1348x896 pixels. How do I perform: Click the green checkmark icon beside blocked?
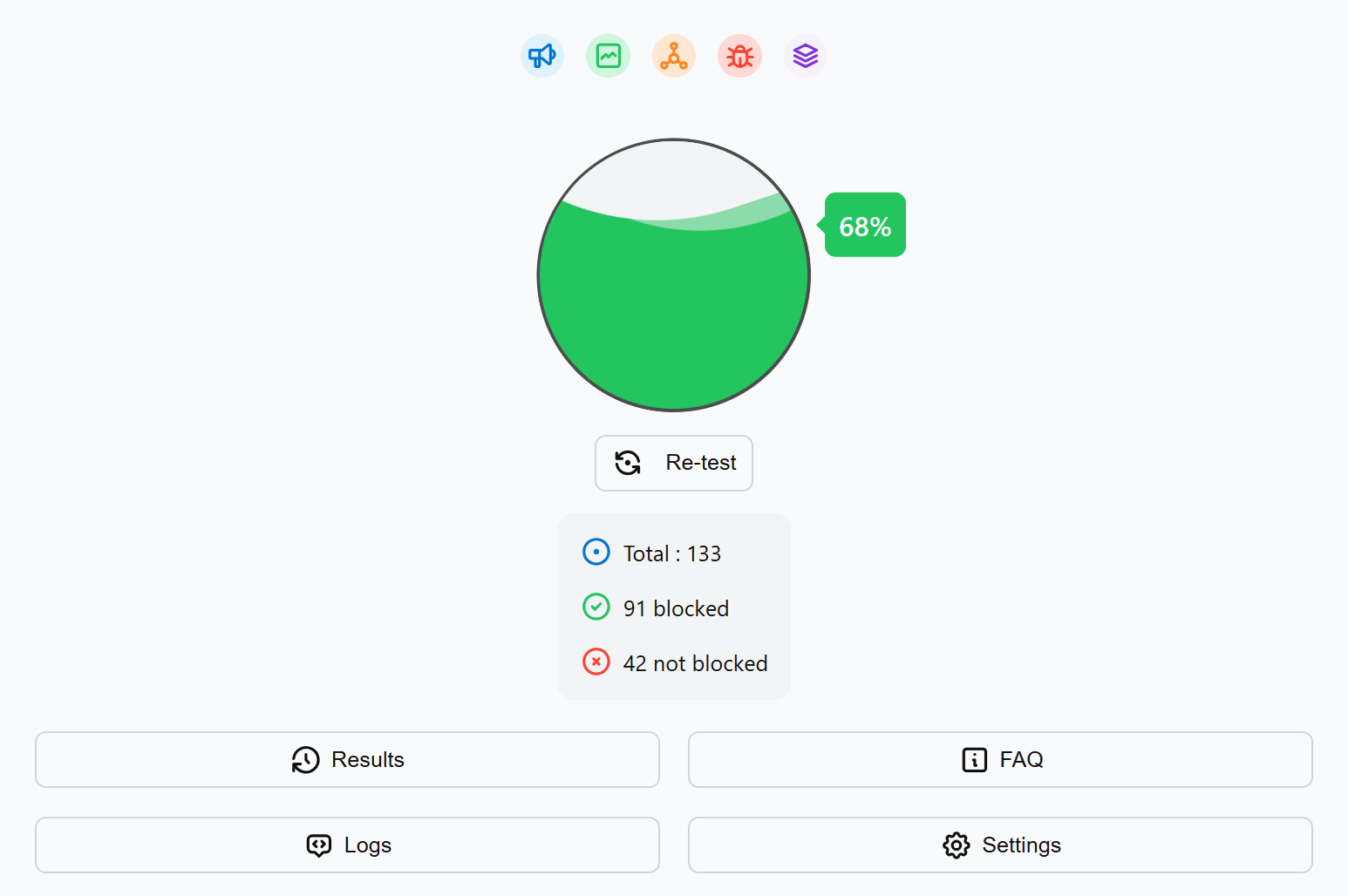click(x=596, y=608)
